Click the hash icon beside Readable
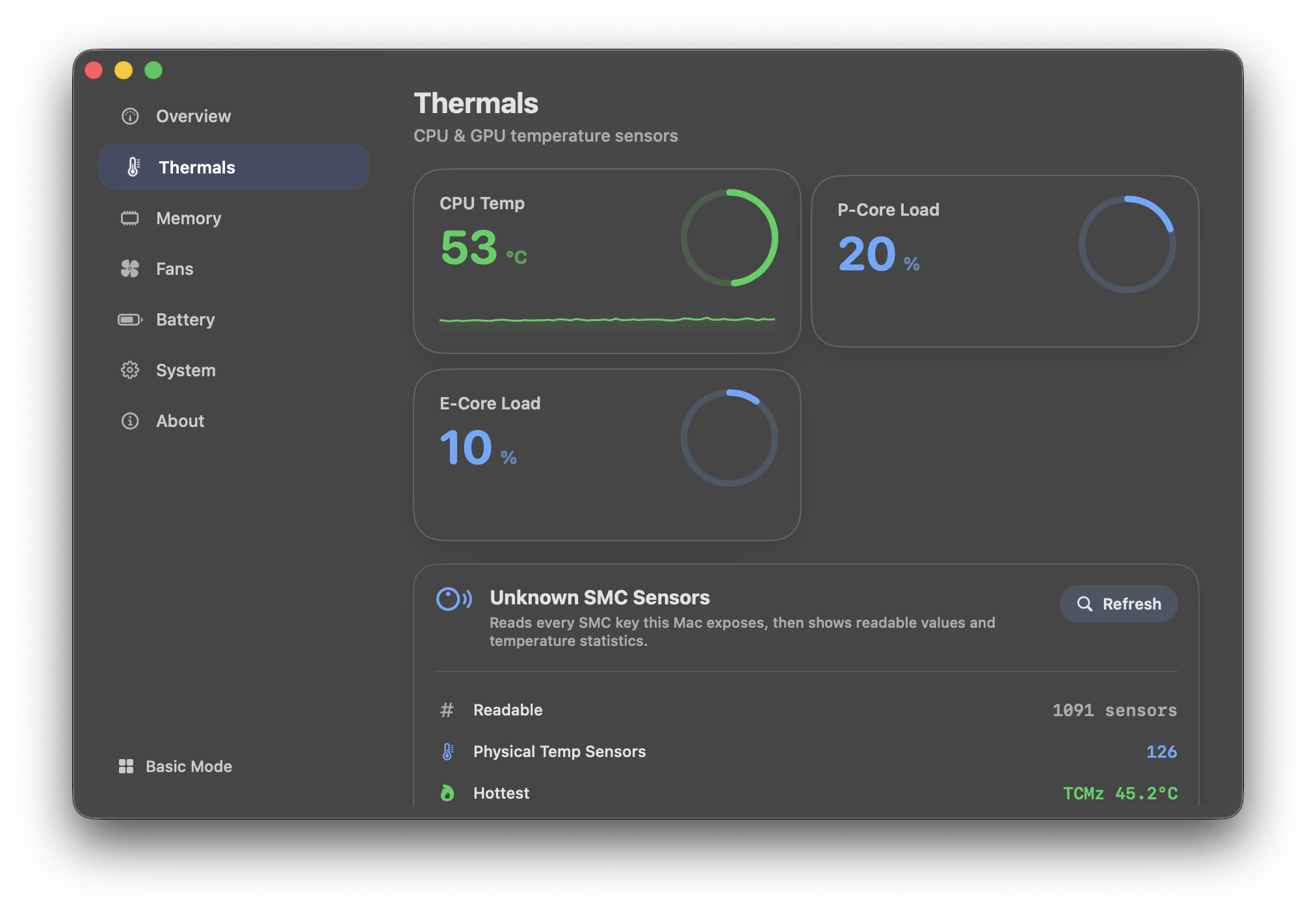The width and height of the screenshot is (1316, 915). tap(447, 710)
